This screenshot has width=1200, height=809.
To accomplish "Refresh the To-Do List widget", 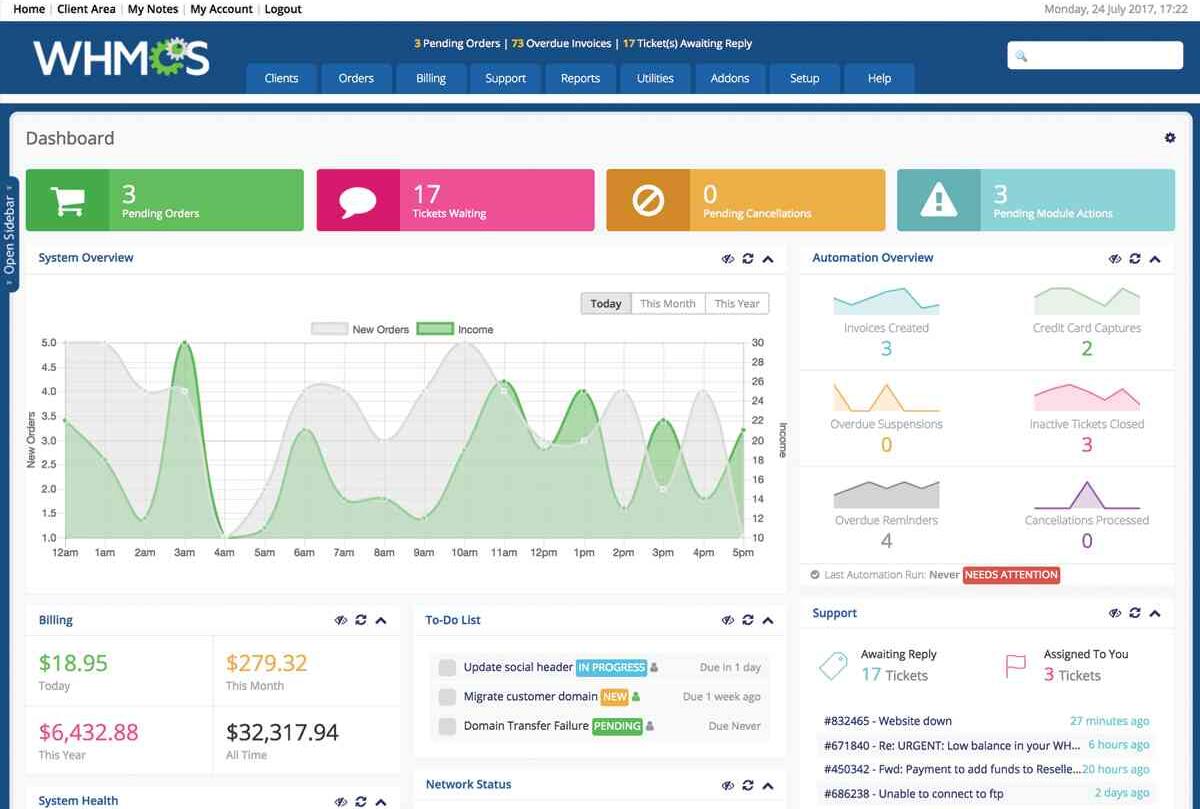I will pos(748,621).
